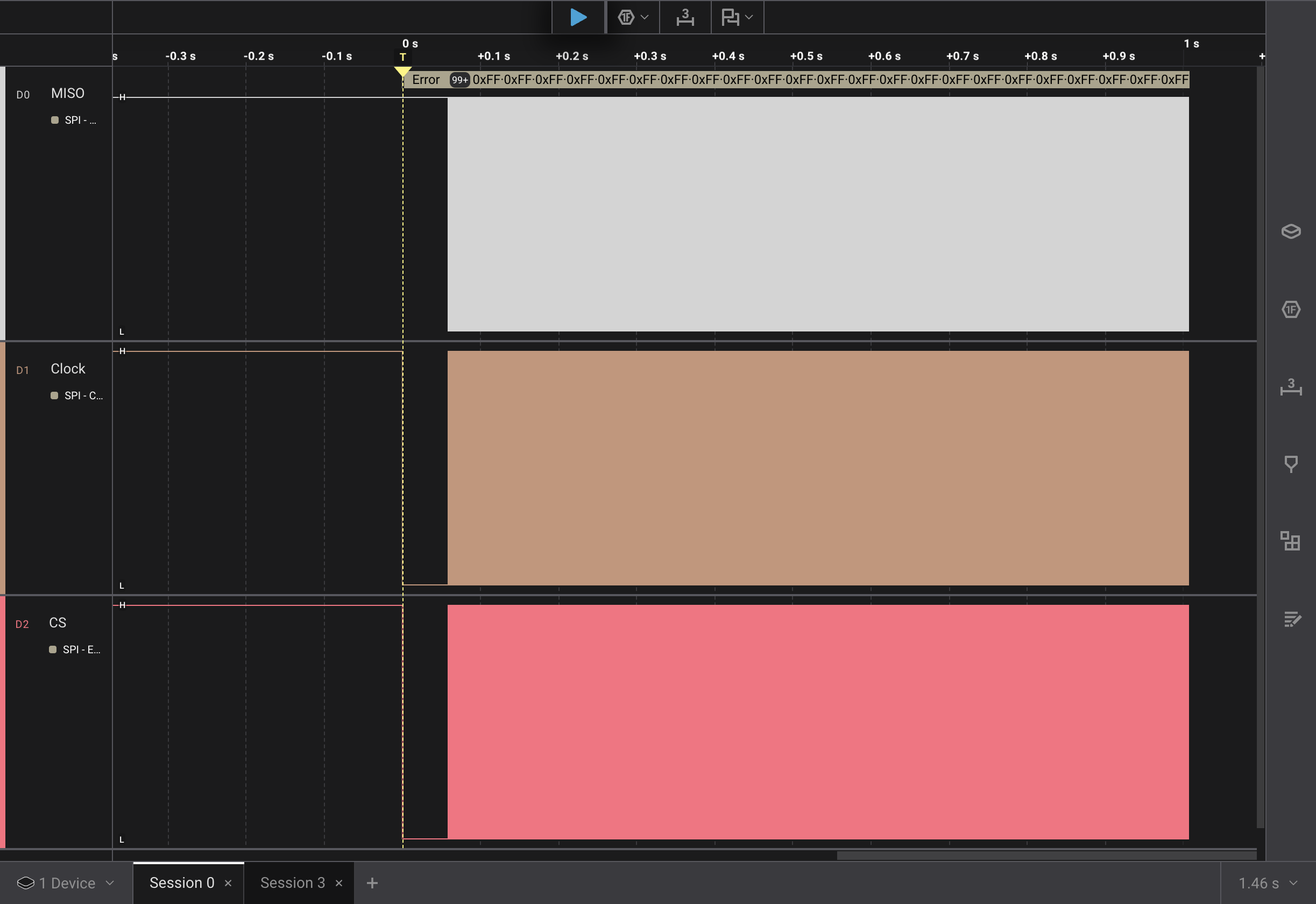Open the Device Settings panel in right sidebar
This screenshot has width=1316, height=904.
click(1291, 231)
